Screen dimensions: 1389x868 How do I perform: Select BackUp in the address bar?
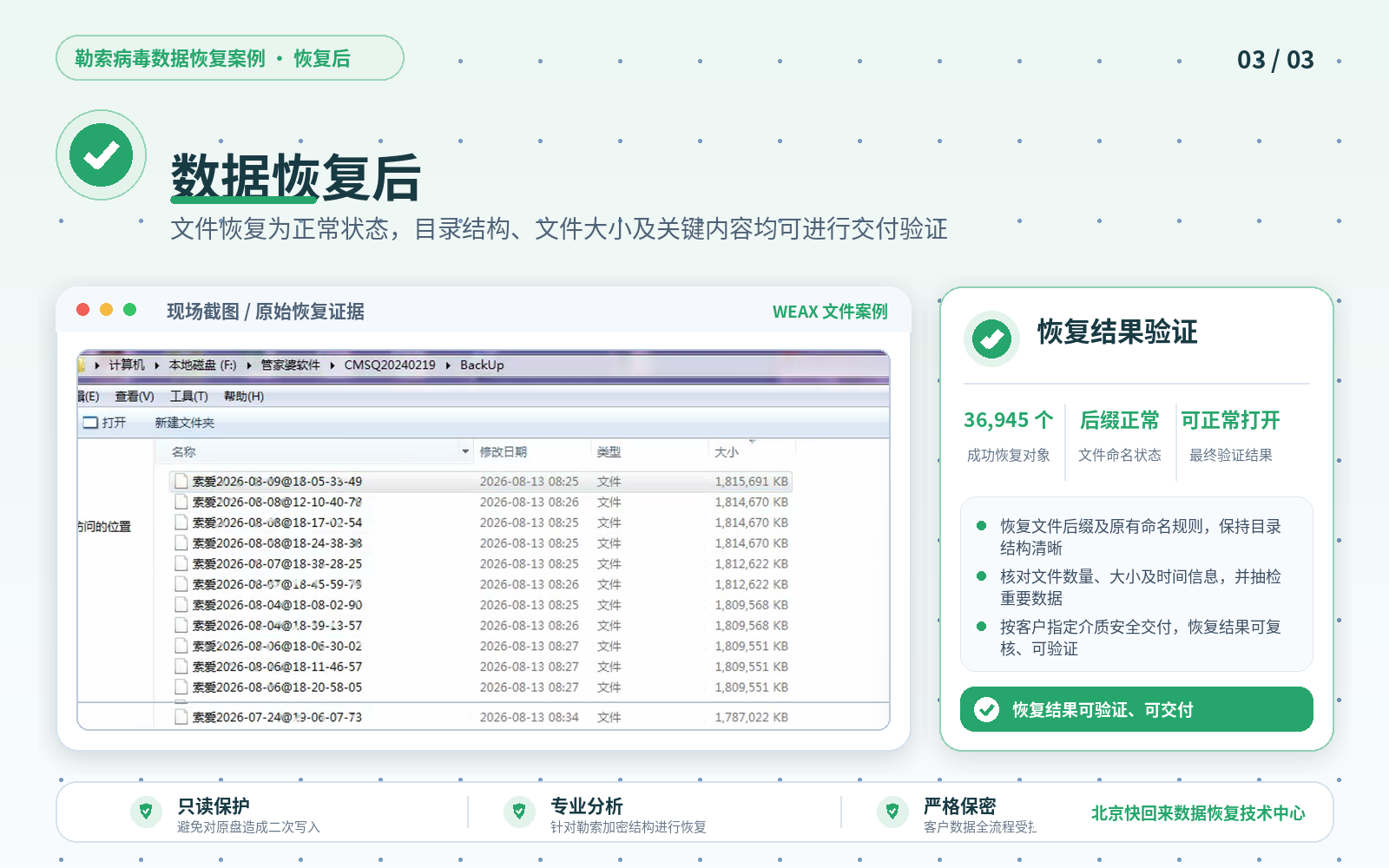(482, 365)
